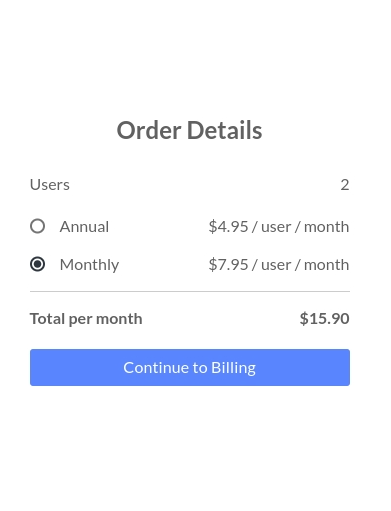Click the word Details in the heading
The height and width of the screenshot is (511, 391).
225,130
